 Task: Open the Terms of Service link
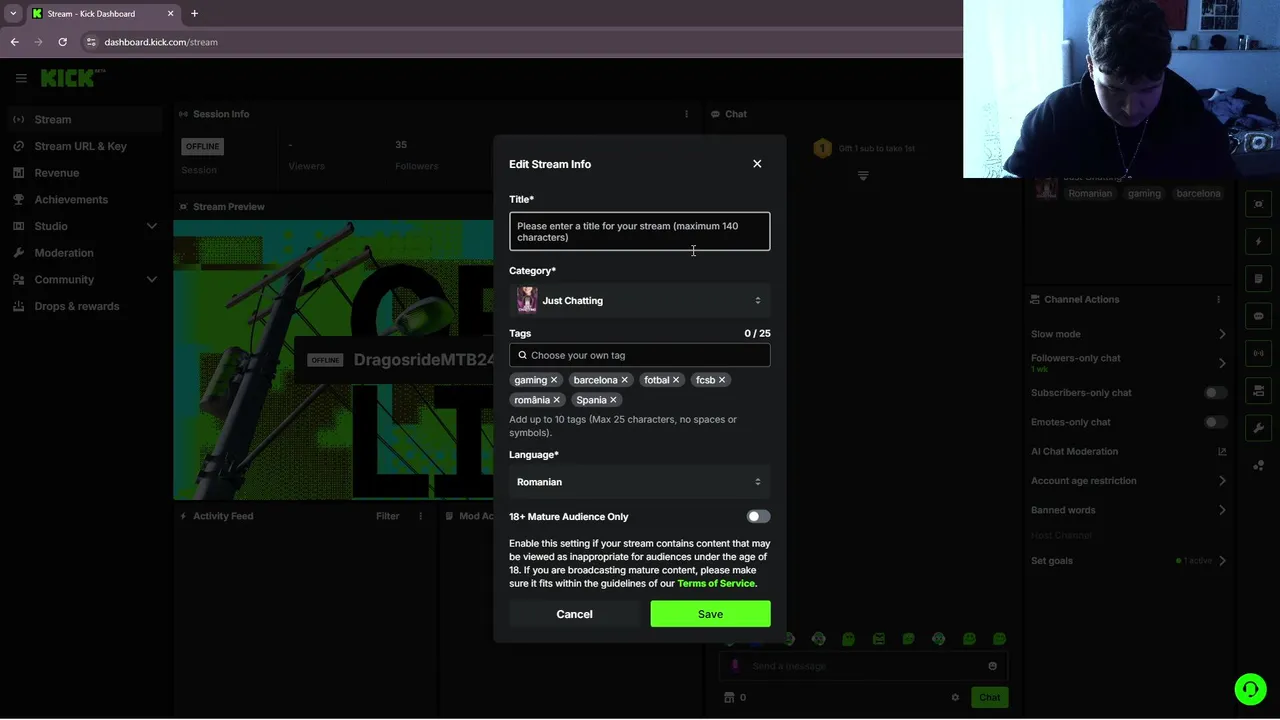pos(716,583)
